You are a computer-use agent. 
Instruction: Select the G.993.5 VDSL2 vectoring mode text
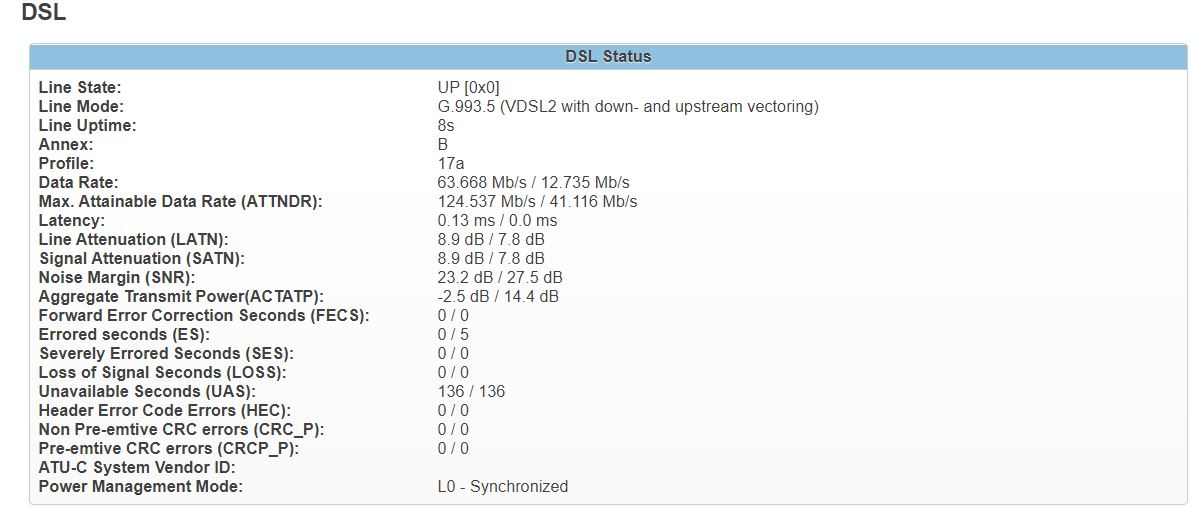pyautogui.click(x=628, y=106)
